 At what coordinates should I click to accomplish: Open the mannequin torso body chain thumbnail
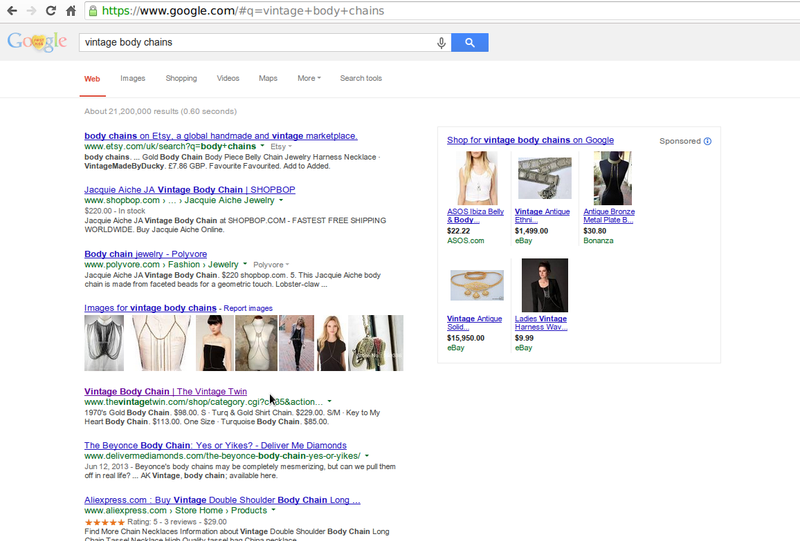tap(256, 343)
